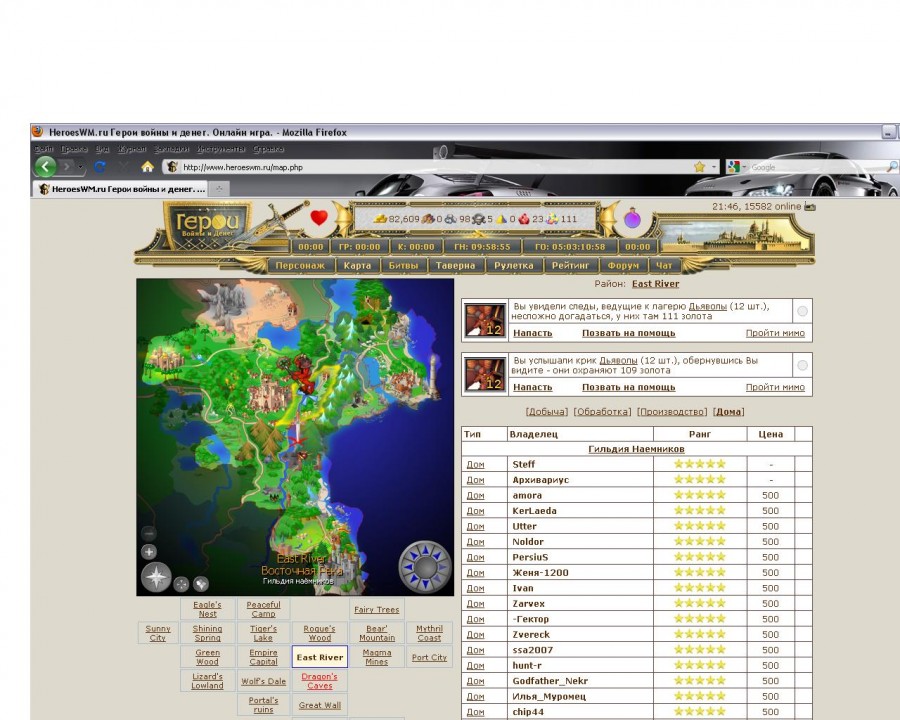Click the purple mana potion icon
900x720 pixels.
pyautogui.click(x=632, y=219)
